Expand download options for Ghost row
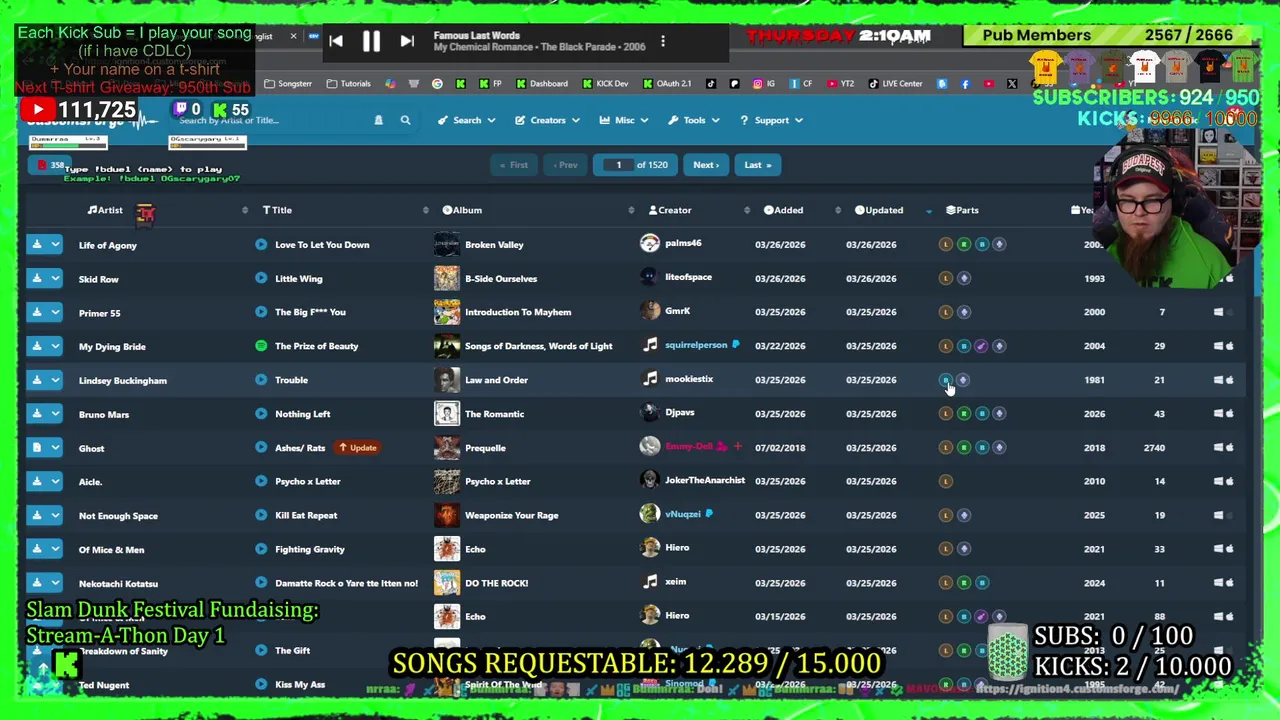The image size is (1280, 720). [x=55, y=448]
